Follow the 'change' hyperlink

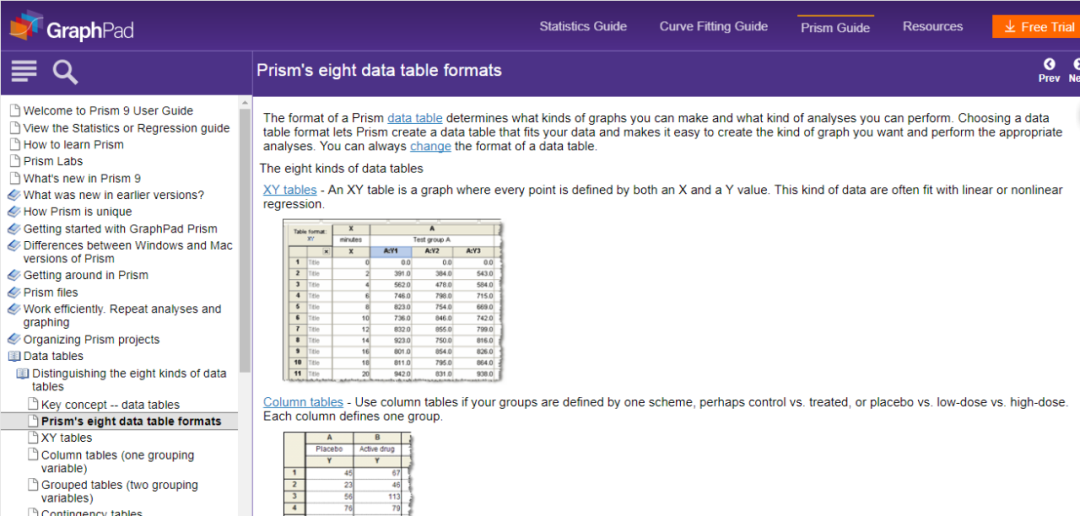click(430, 146)
